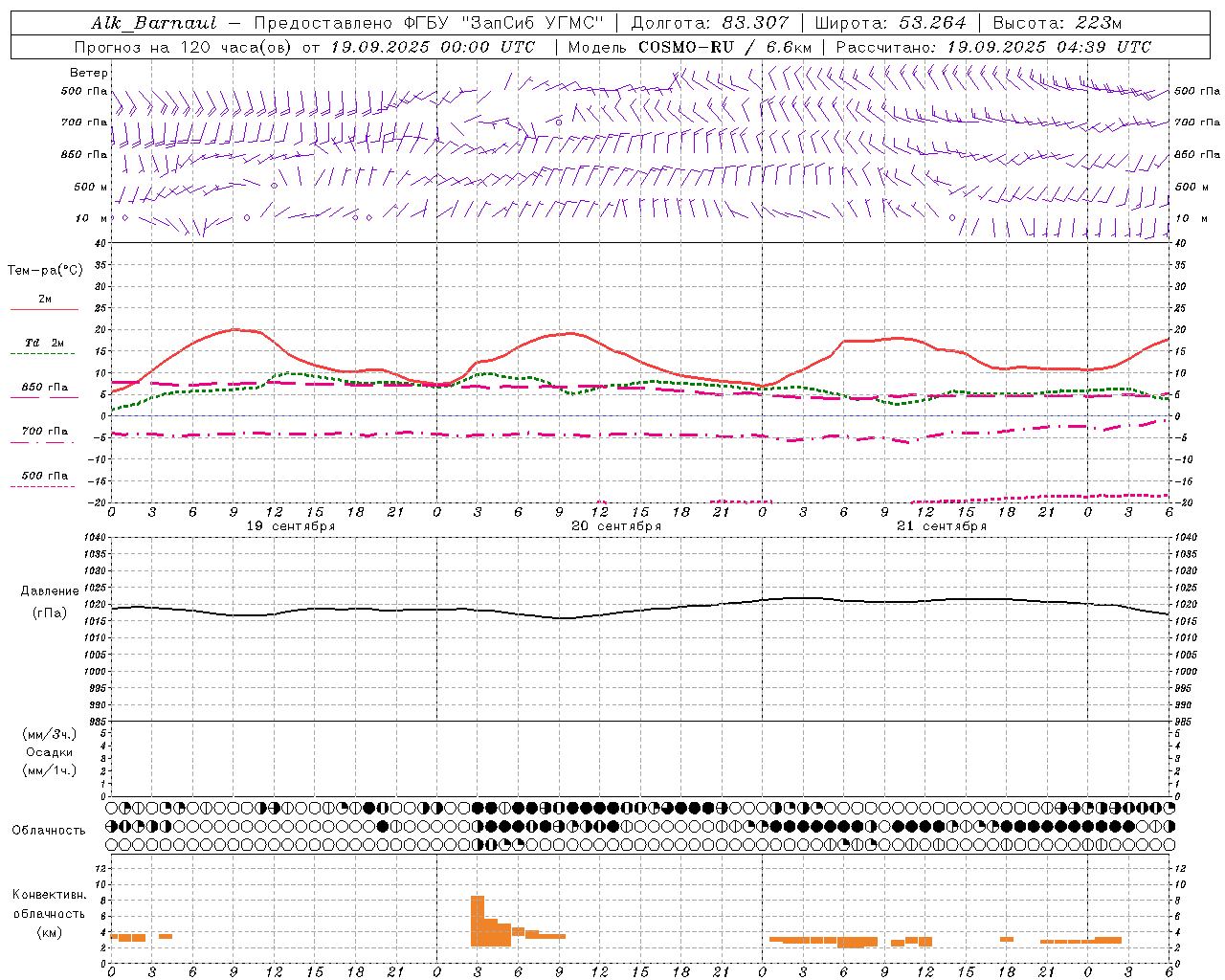Click the red temperature curve peak on 19 September
The width and height of the screenshot is (1225, 980).
[x=235, y=329]
